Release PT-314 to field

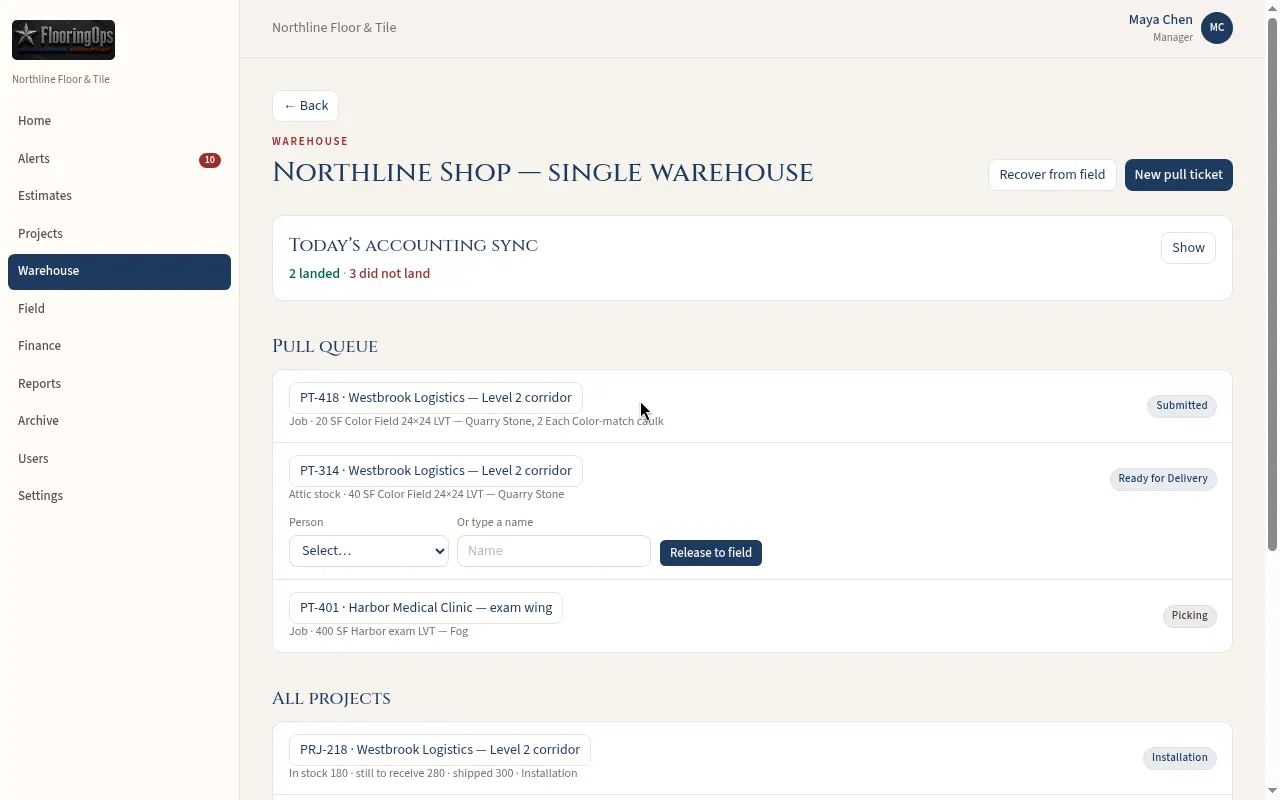point(711,553)
